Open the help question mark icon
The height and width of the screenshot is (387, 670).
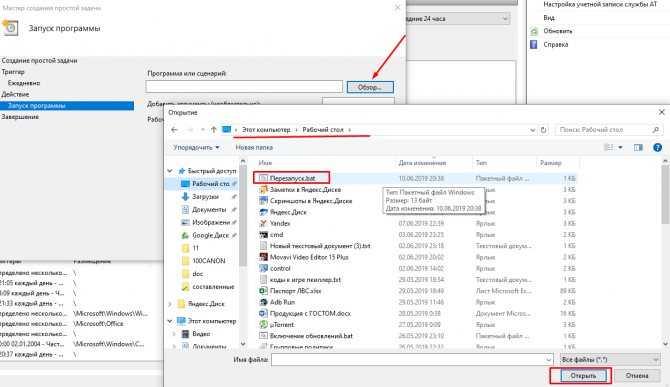pos(658,147)
